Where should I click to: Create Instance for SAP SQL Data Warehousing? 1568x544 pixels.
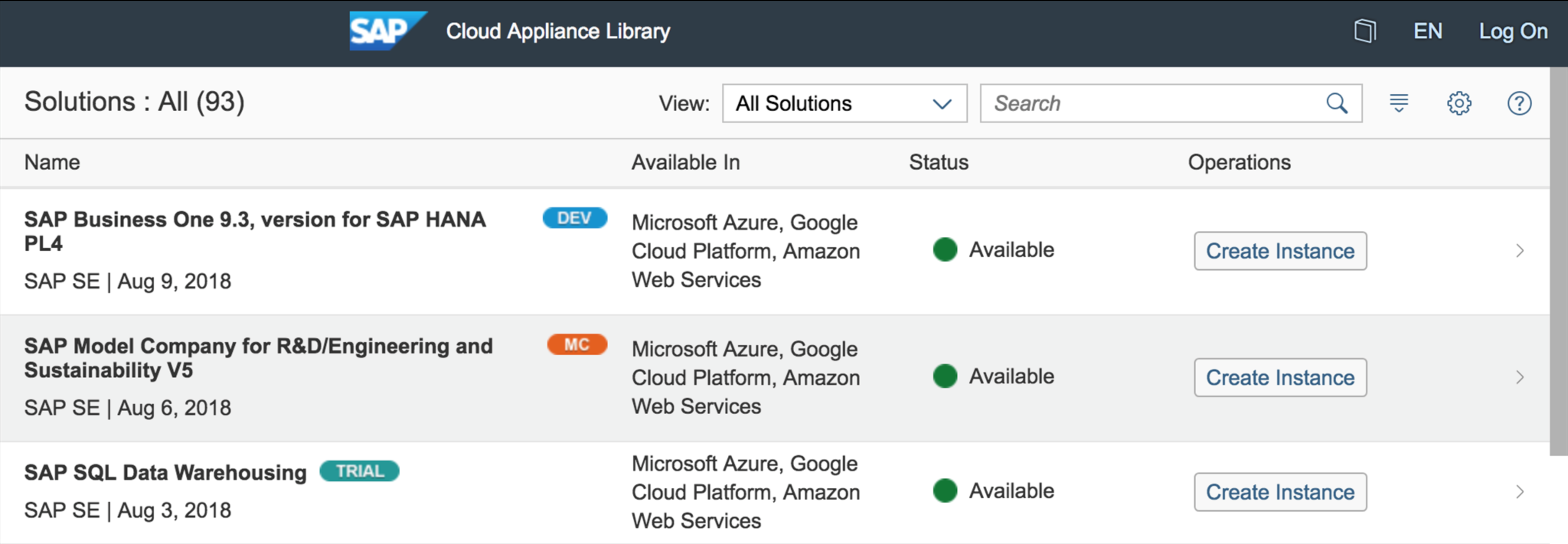tap(1280, 492)
